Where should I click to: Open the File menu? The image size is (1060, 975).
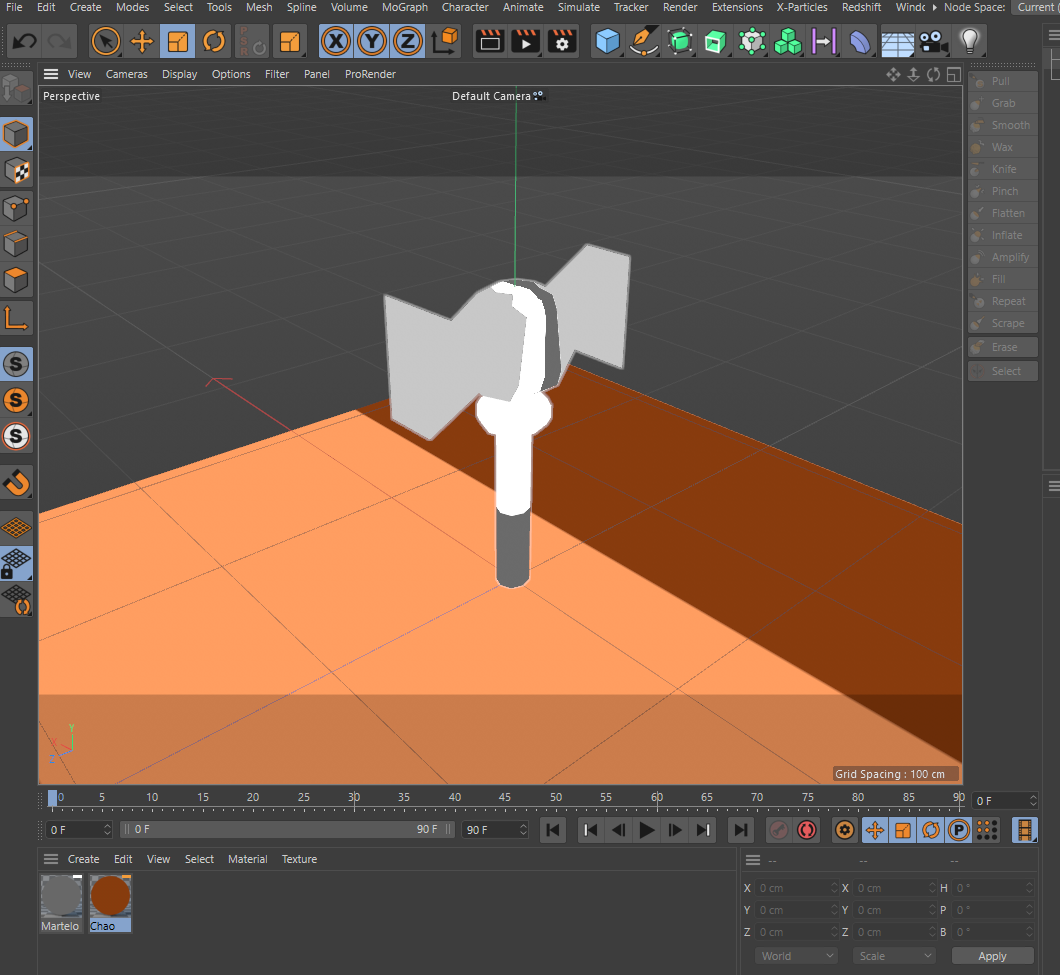(14, 7)
